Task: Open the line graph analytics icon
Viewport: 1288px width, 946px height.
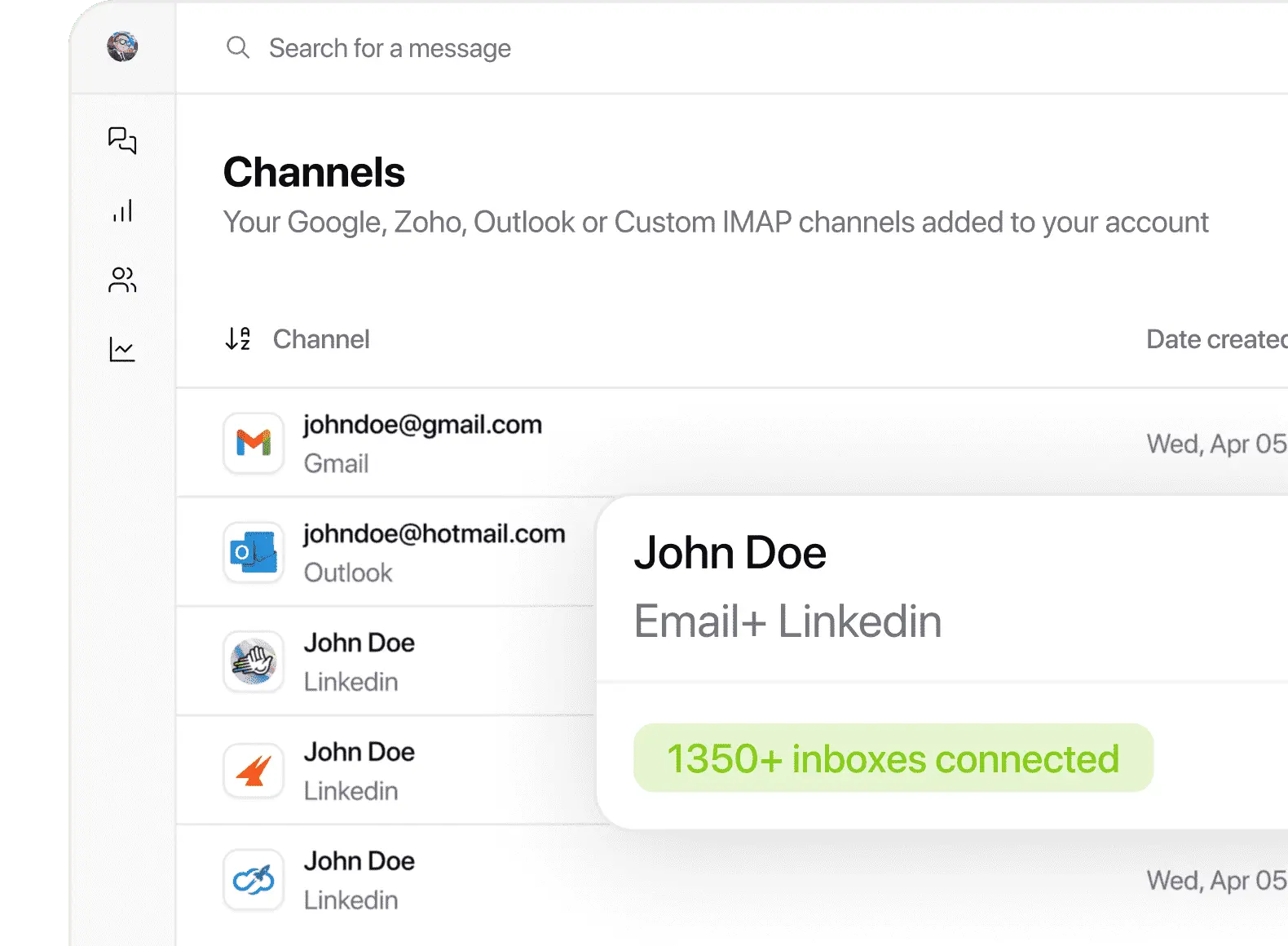Action: point(122,350)
